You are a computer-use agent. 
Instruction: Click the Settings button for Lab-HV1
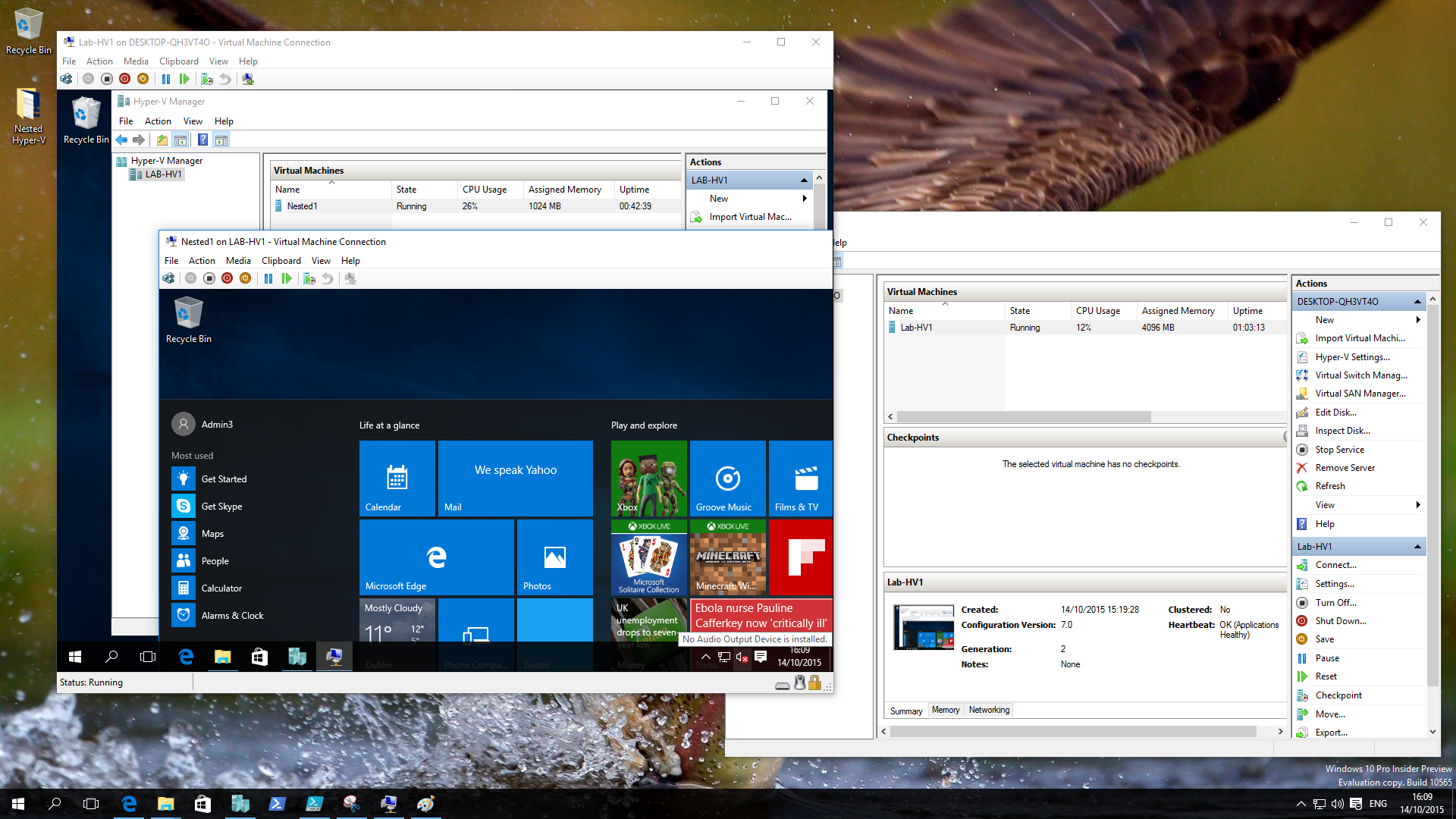(x=1336, y=583)
